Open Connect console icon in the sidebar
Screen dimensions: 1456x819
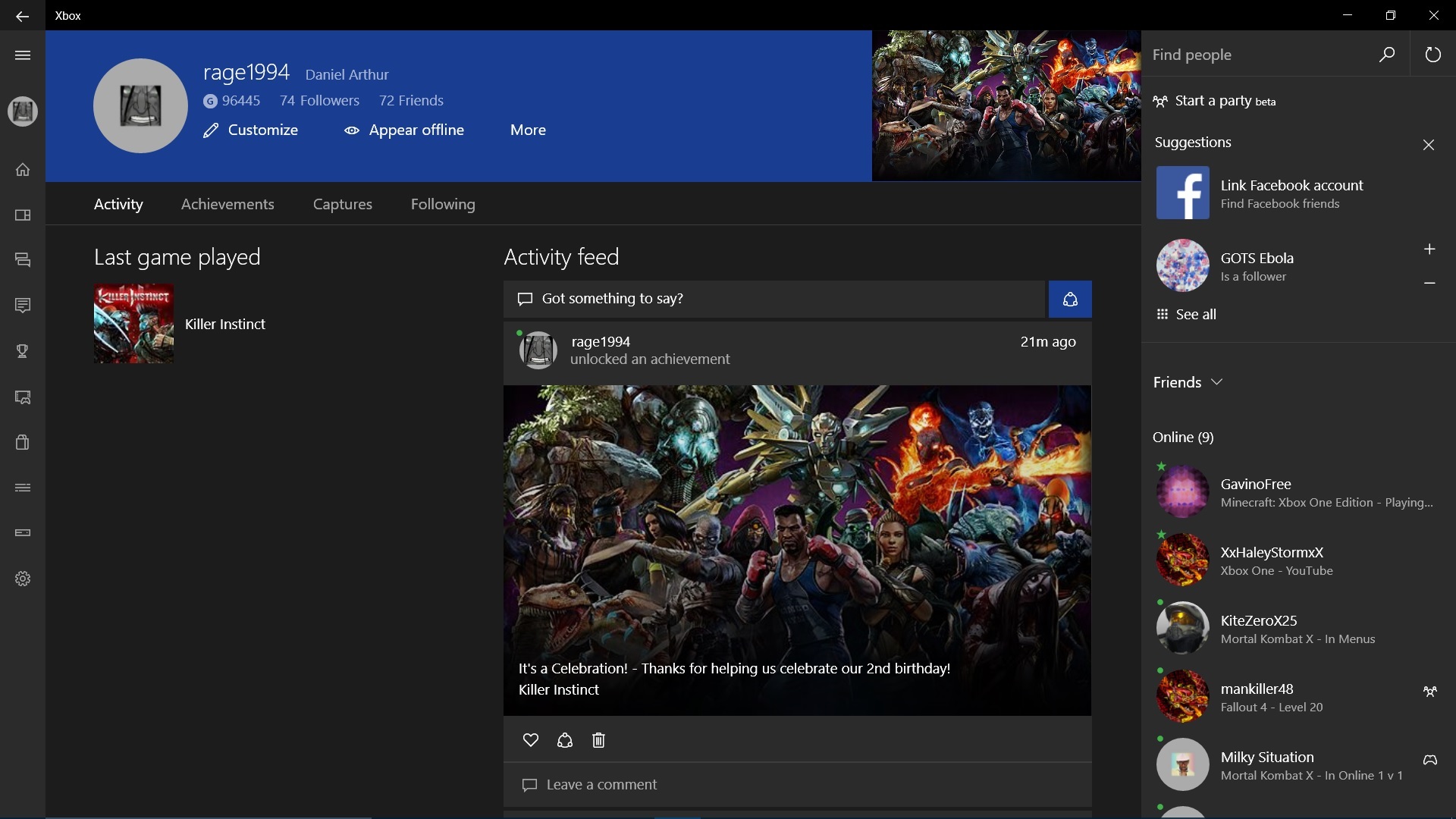point(23,533)
